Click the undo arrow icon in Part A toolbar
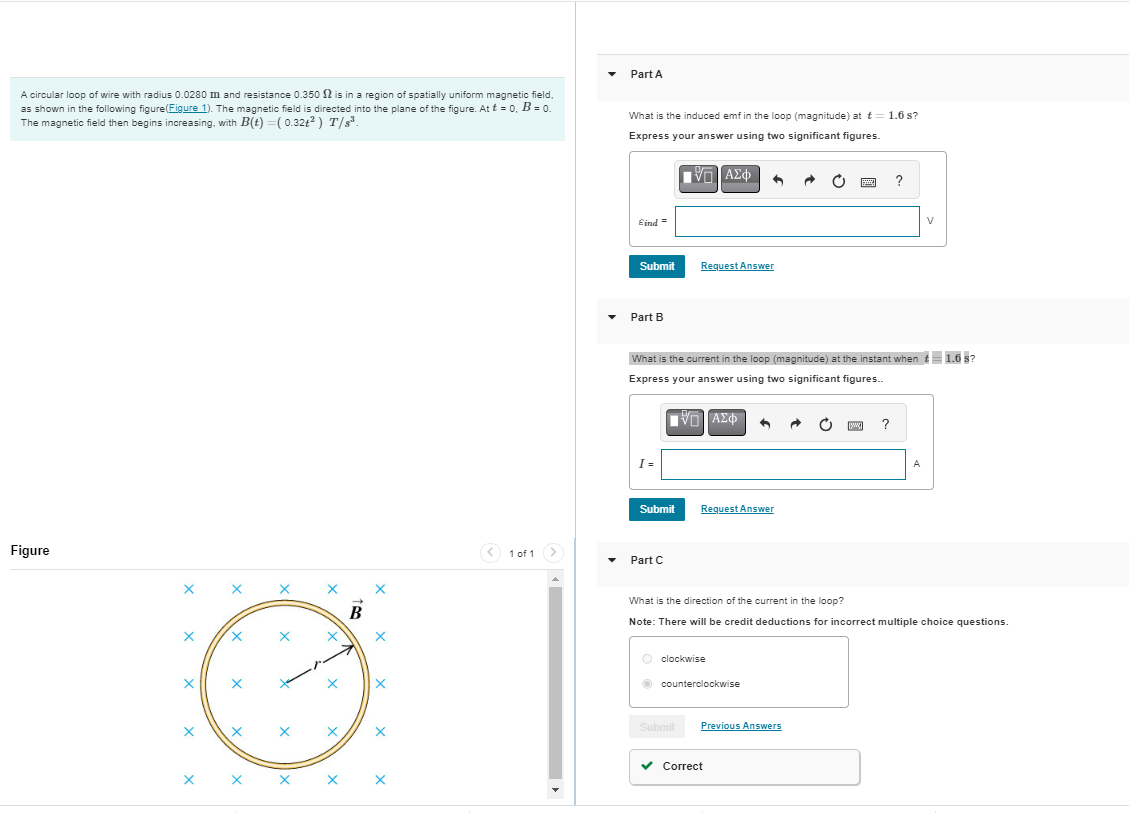 click(779, 180)
